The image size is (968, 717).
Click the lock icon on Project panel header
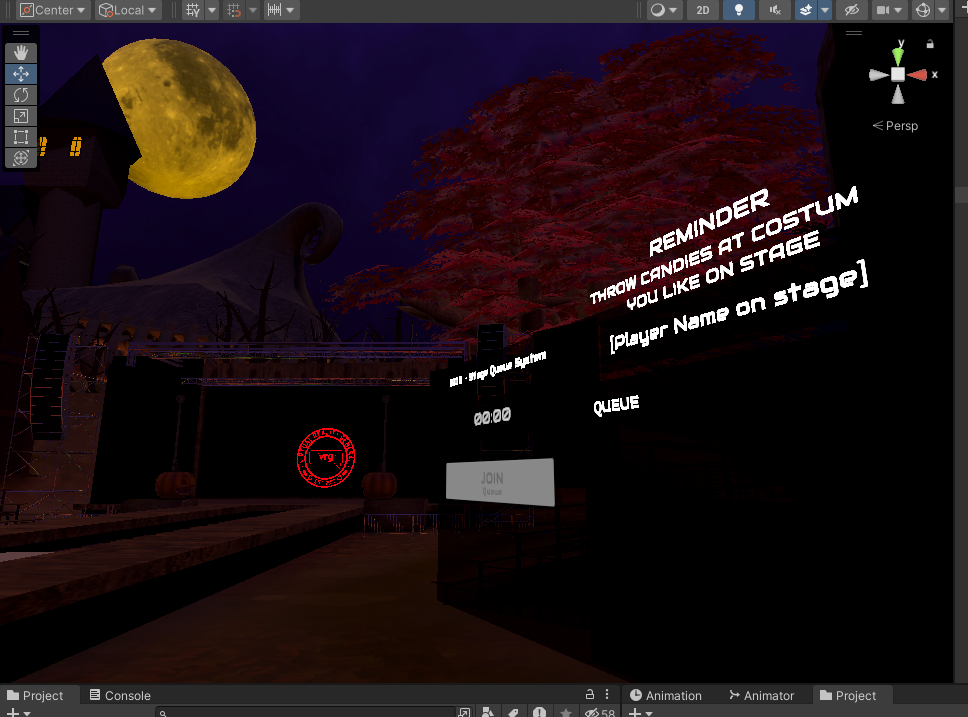pyautogui.click(x=590, y=694)
